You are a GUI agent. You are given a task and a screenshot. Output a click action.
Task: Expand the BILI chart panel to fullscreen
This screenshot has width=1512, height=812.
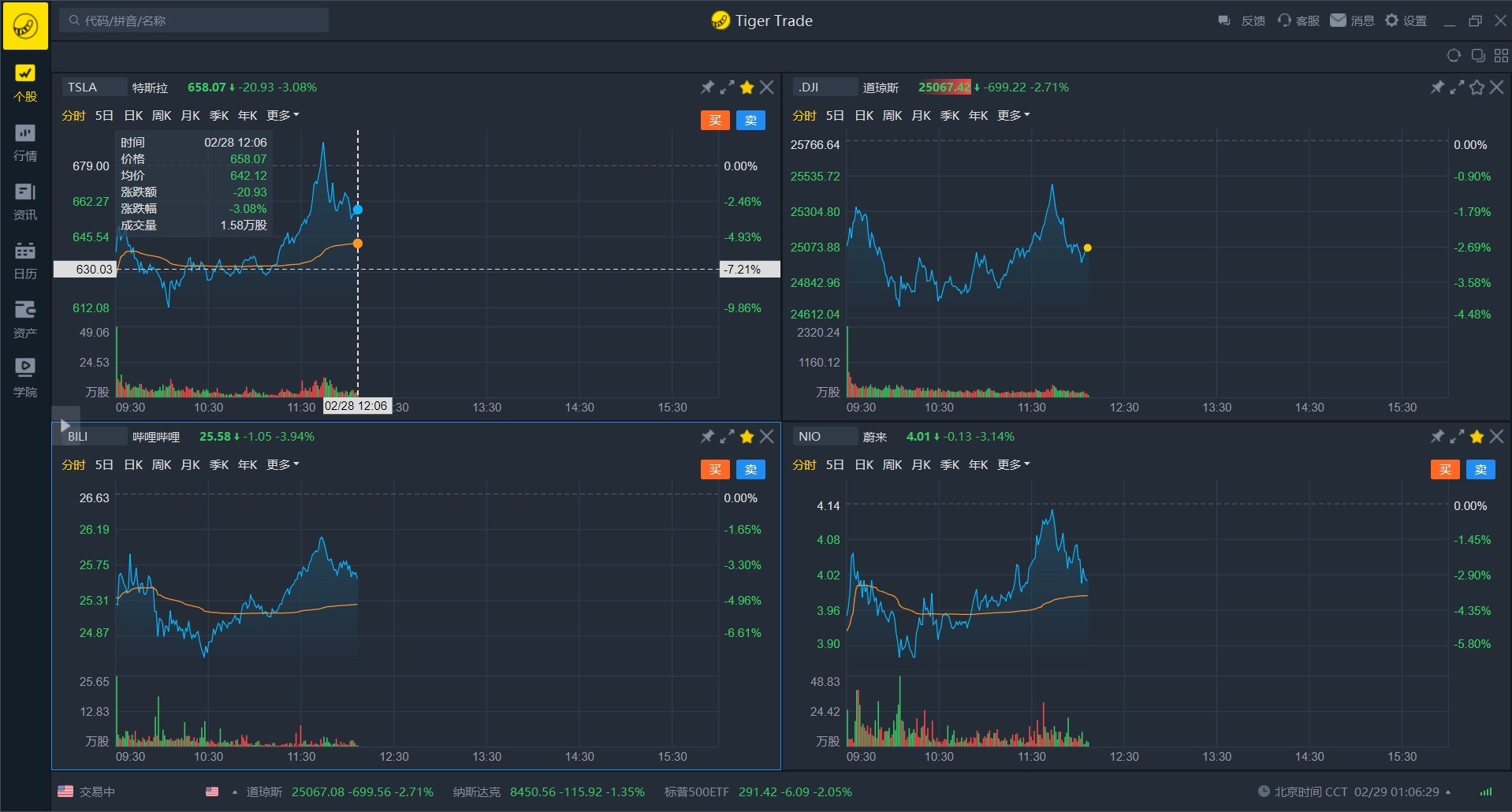pos(727,436)
